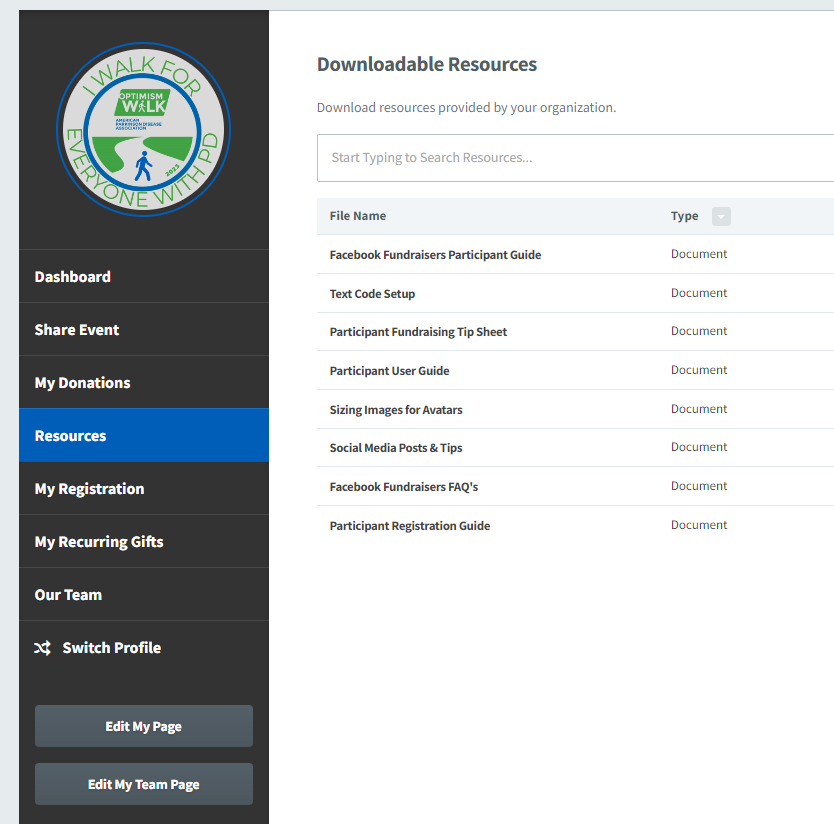This screenshot has width=834, height=824.
Task: Click the Edit My Team Page button
Action: [144, 784]
